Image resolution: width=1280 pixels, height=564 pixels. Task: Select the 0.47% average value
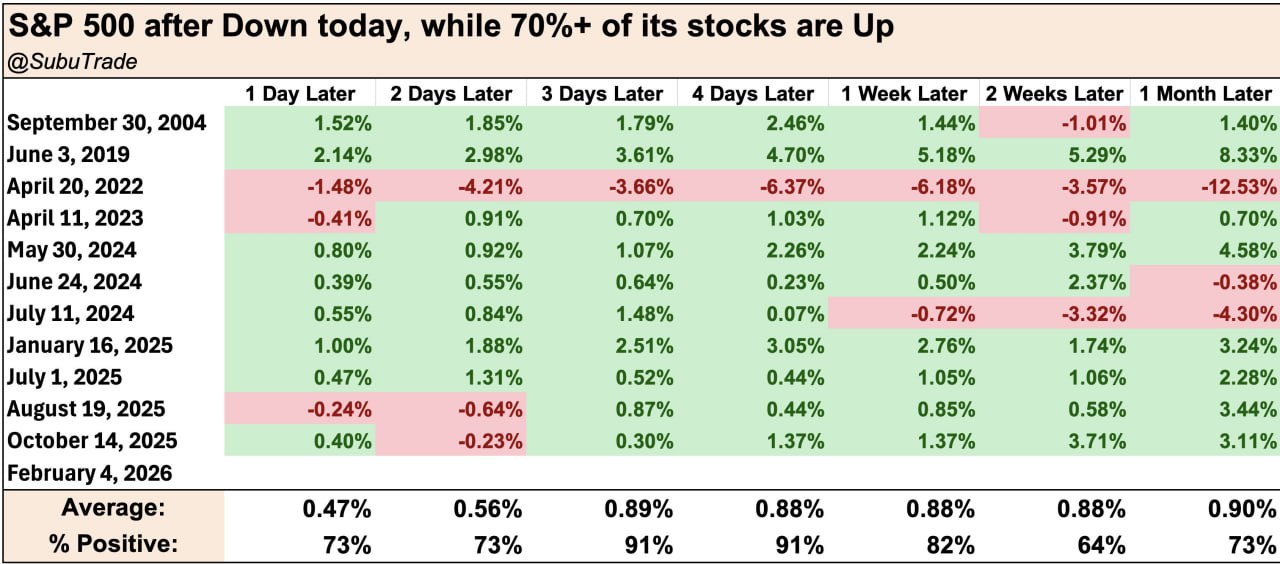pyautogui.click(x=337, y=509)
